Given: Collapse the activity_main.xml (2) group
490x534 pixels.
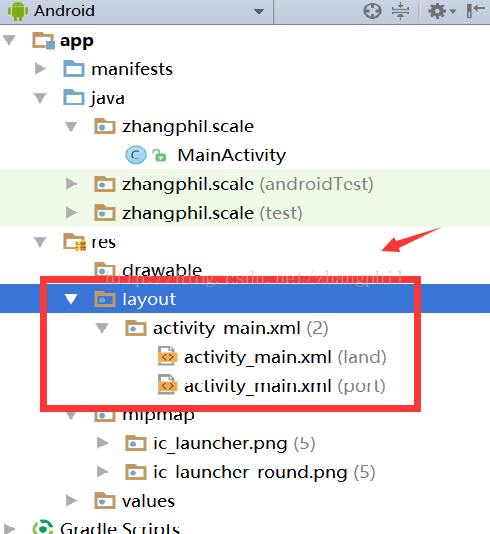Looking at the screenshot, I should [102, 328].
